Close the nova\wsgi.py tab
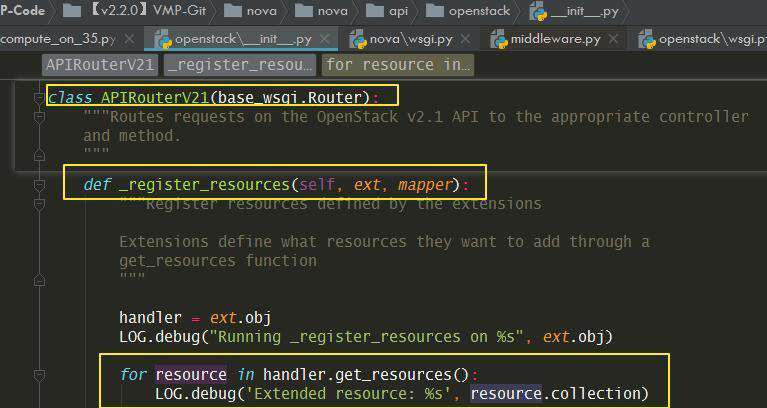Viewport: 767px width, 408px height. coord(466,40)
